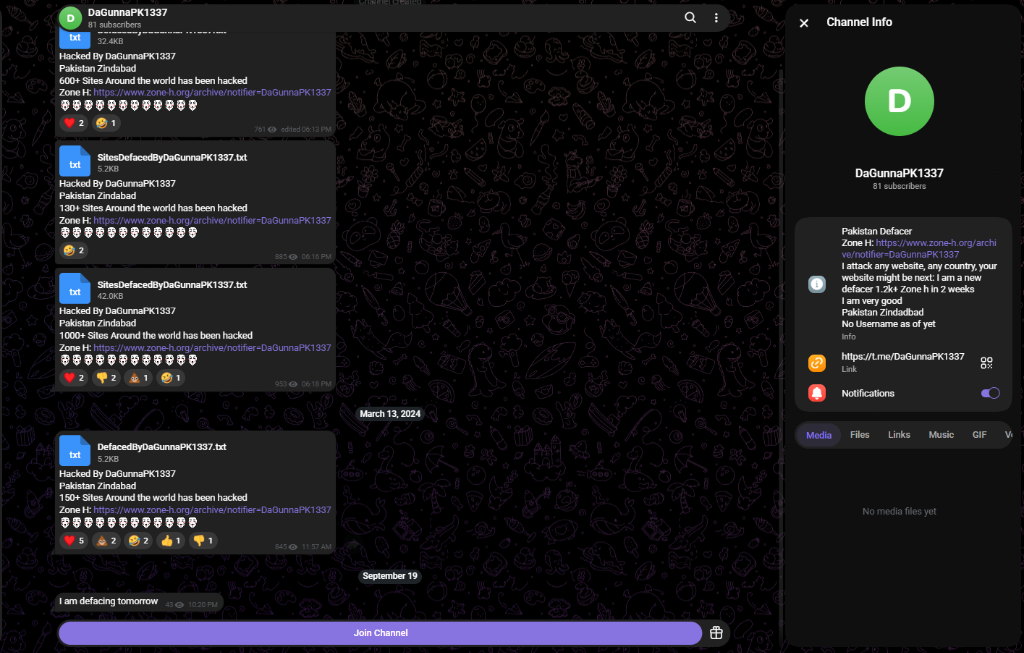Open the three-dot more options menu
The width and height of the screenshot is (1024, 653).
coord(716,18)
